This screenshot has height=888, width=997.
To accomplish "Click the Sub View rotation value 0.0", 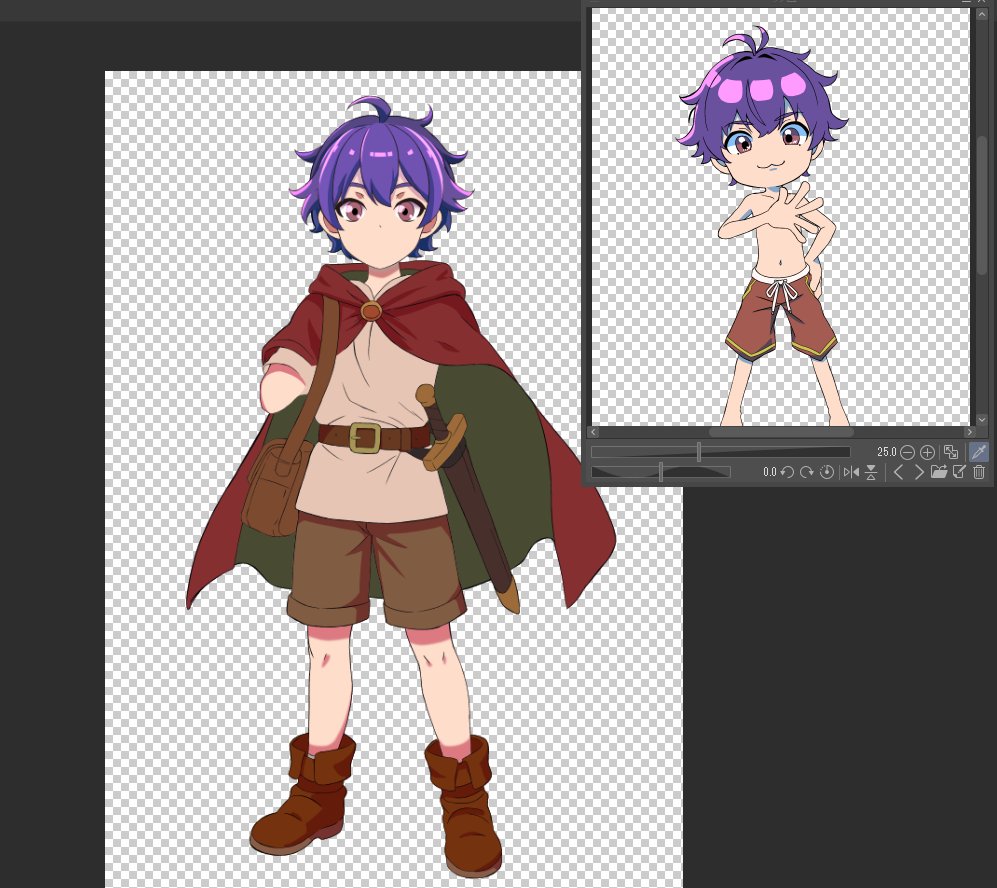I will [769, 472].
